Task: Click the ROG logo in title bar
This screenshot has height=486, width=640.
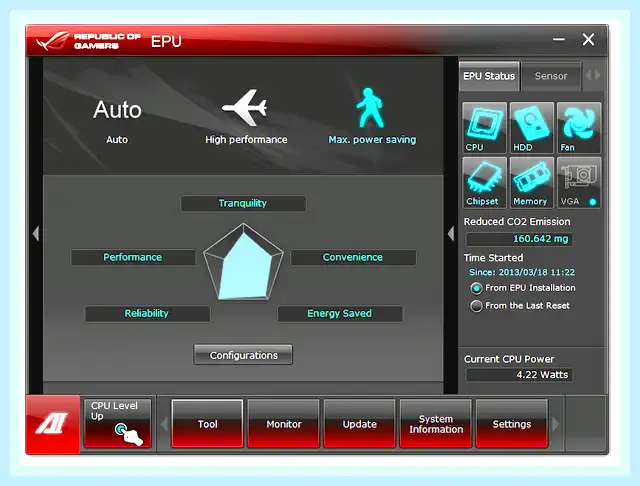Action: click(x=52, y=41)
